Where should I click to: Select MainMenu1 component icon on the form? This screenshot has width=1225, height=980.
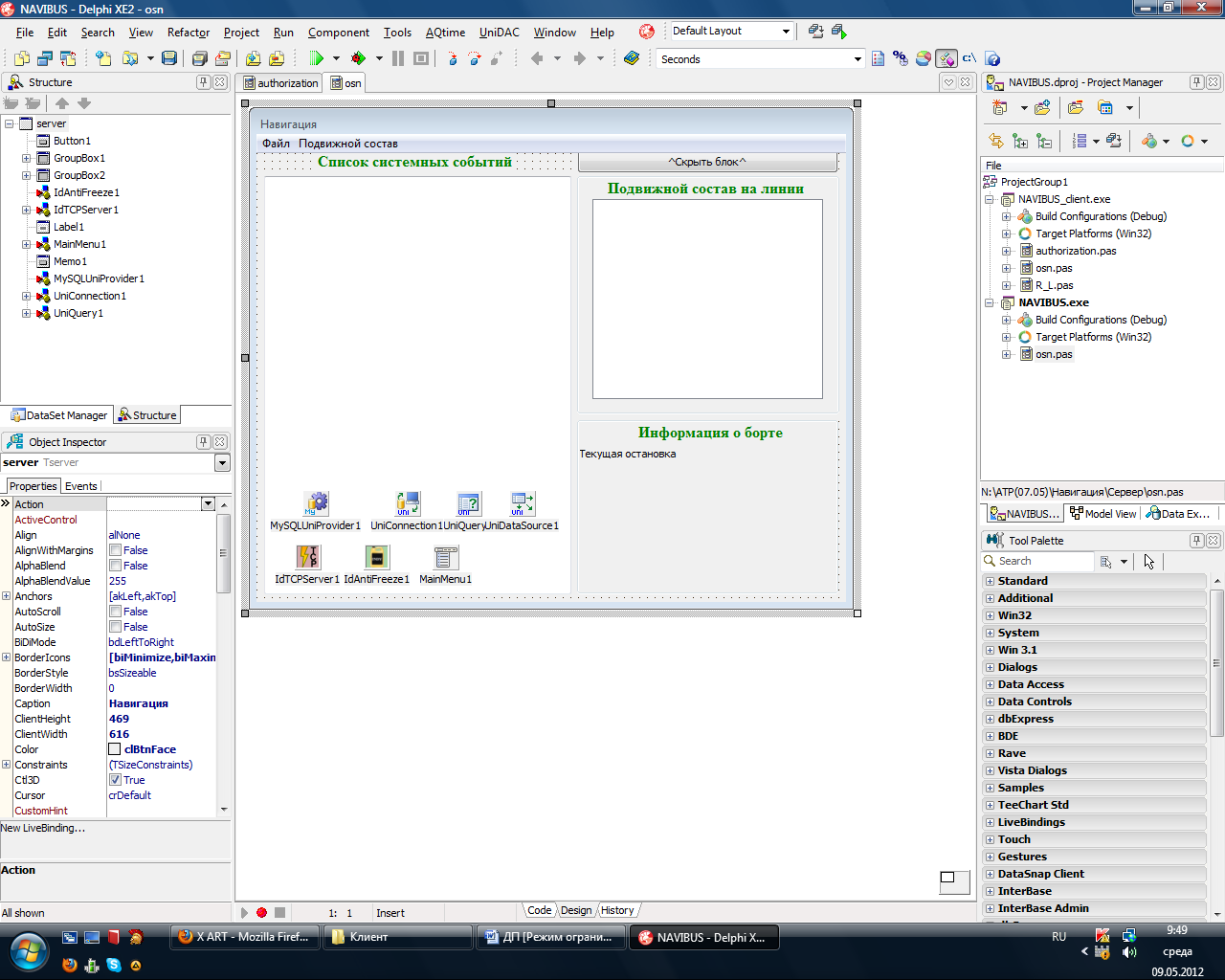pyautogui.click(x=446, y=557)
